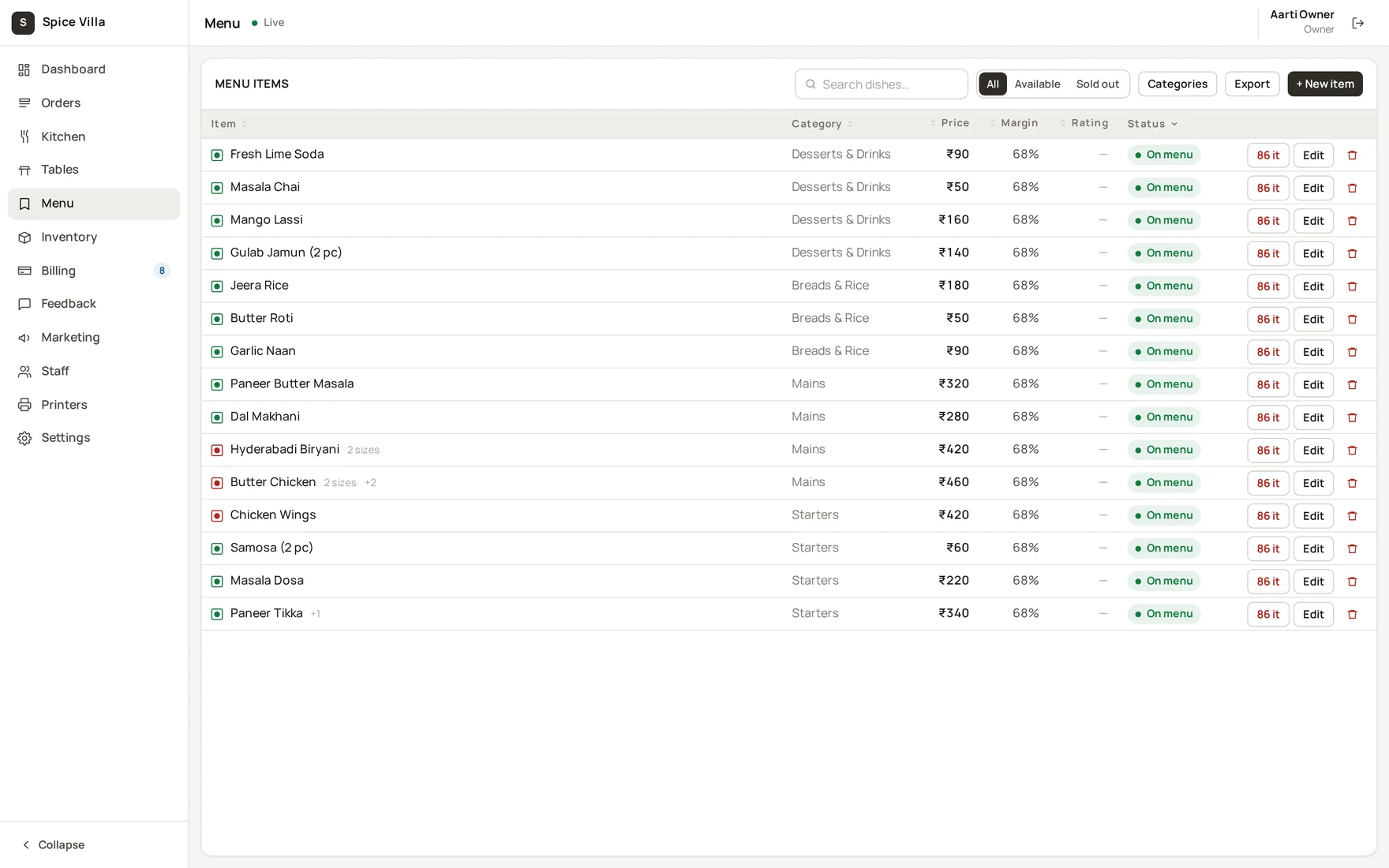The width and height of the screenshot is (1389, 868).
Task: Click the Dashboard grid icon in sidebar
Action: (x=24, y=69)
